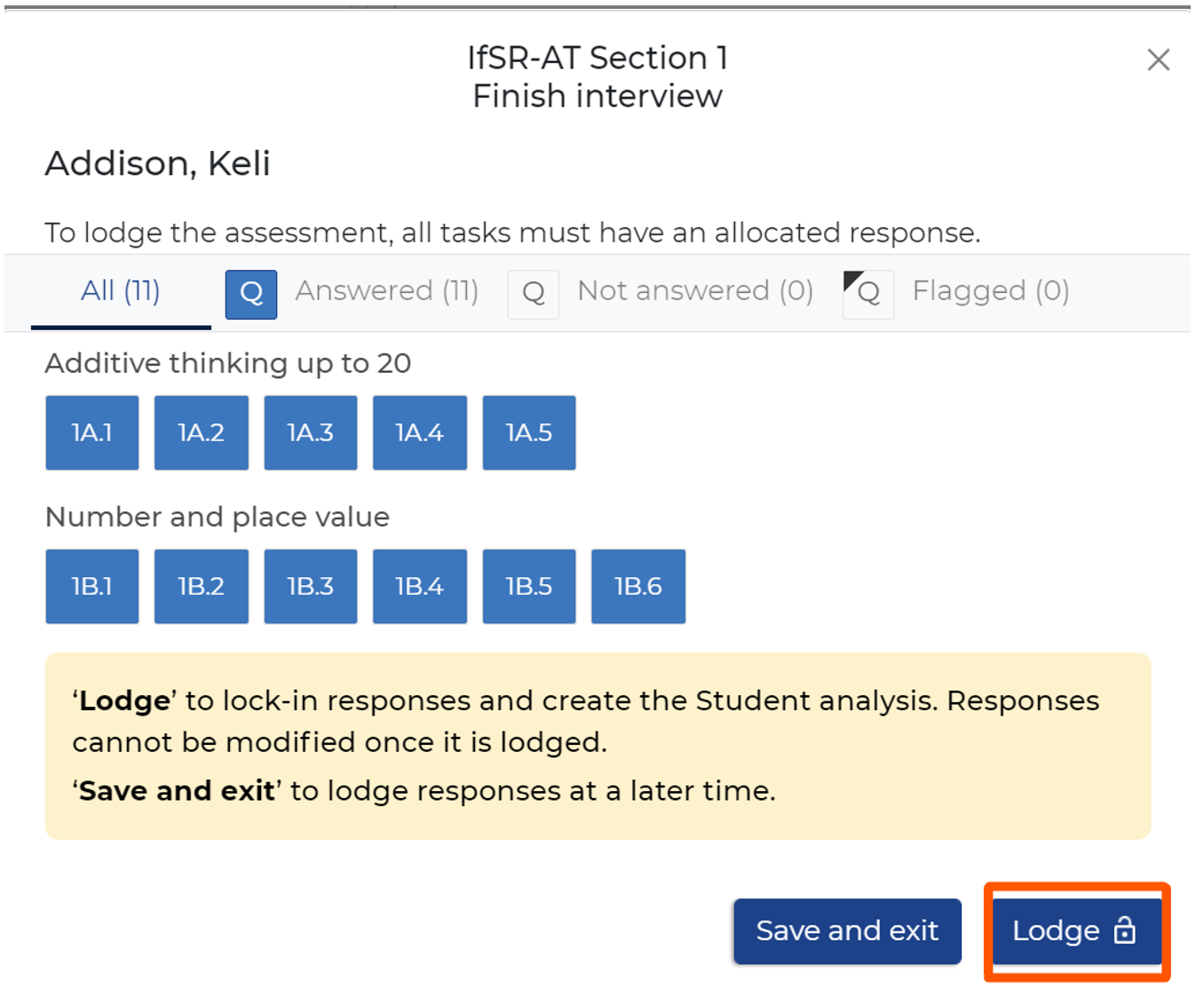1204x989 pixels.
Task: Jump to task 1B.4
Action: point(420,586)
